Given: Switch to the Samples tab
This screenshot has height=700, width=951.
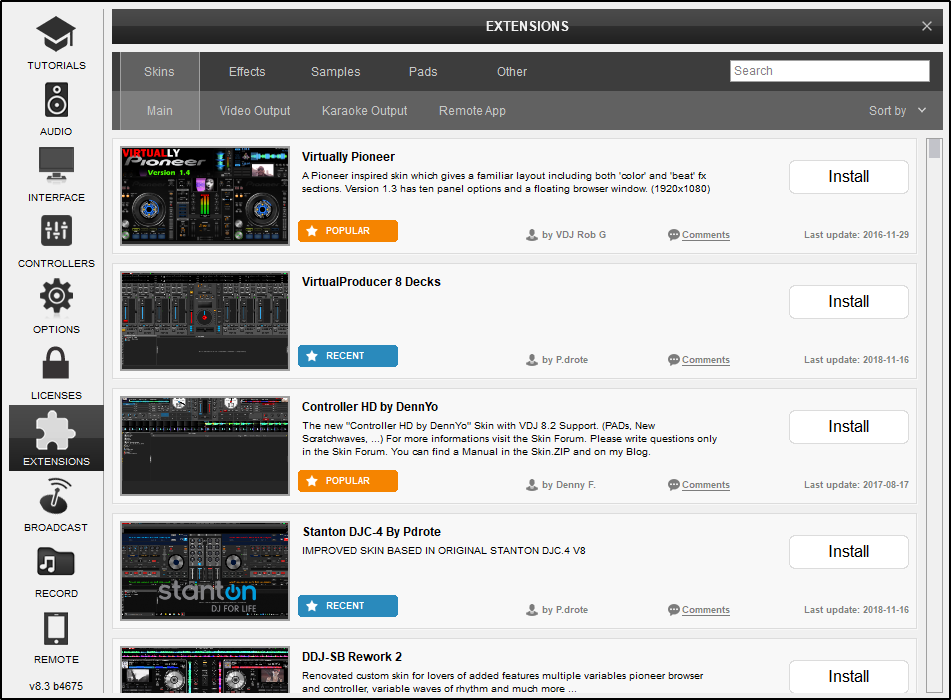Looking at the screenshot, I should tap(335, 72).
